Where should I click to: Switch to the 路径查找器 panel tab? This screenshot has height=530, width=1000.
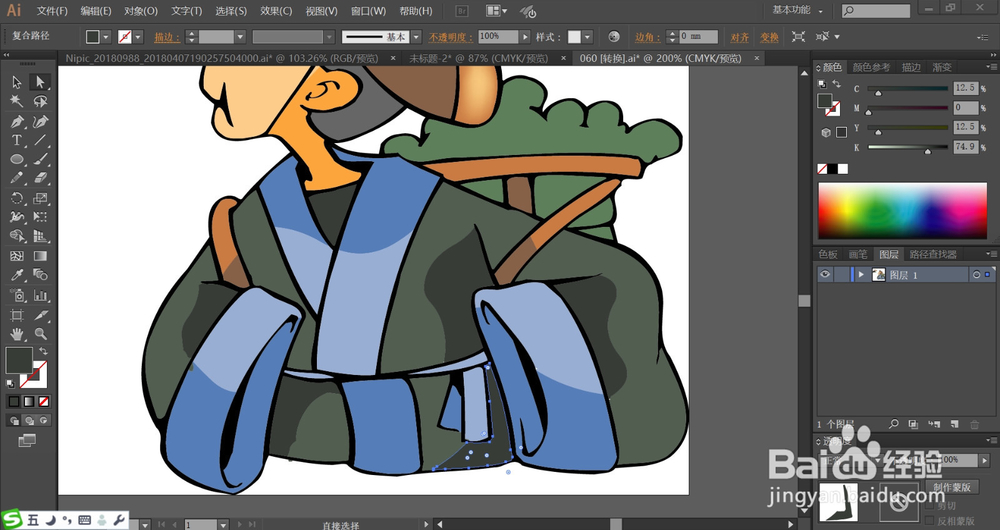point(933,254)
